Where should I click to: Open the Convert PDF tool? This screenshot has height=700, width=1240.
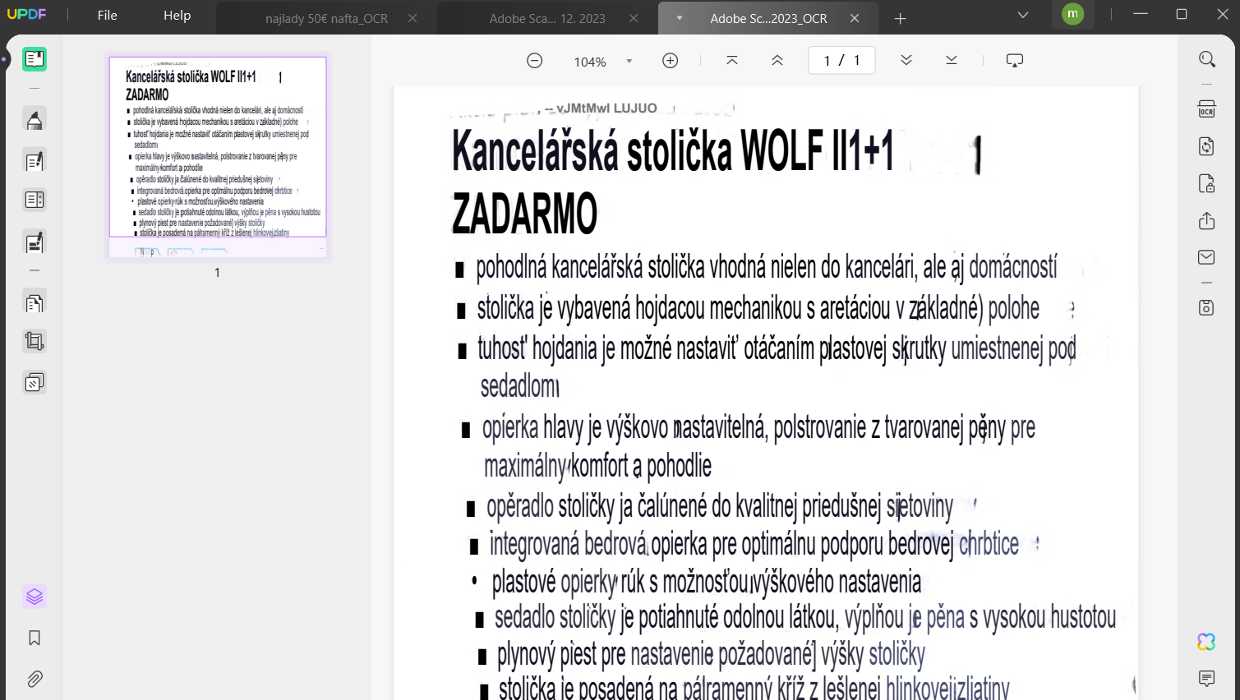[1207, 146]
